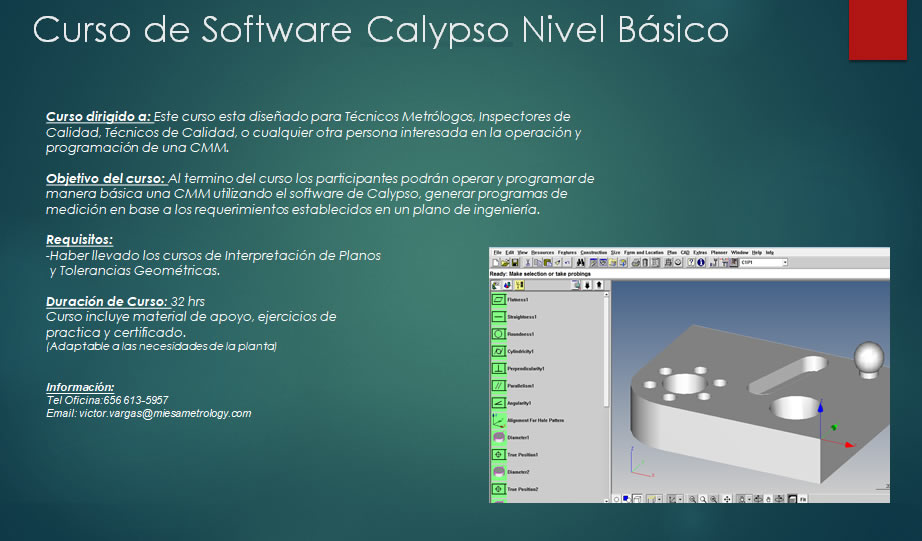This screenshot has width=922, height=541.
Task: Click the up arrow list button
Action: point(599,285)
